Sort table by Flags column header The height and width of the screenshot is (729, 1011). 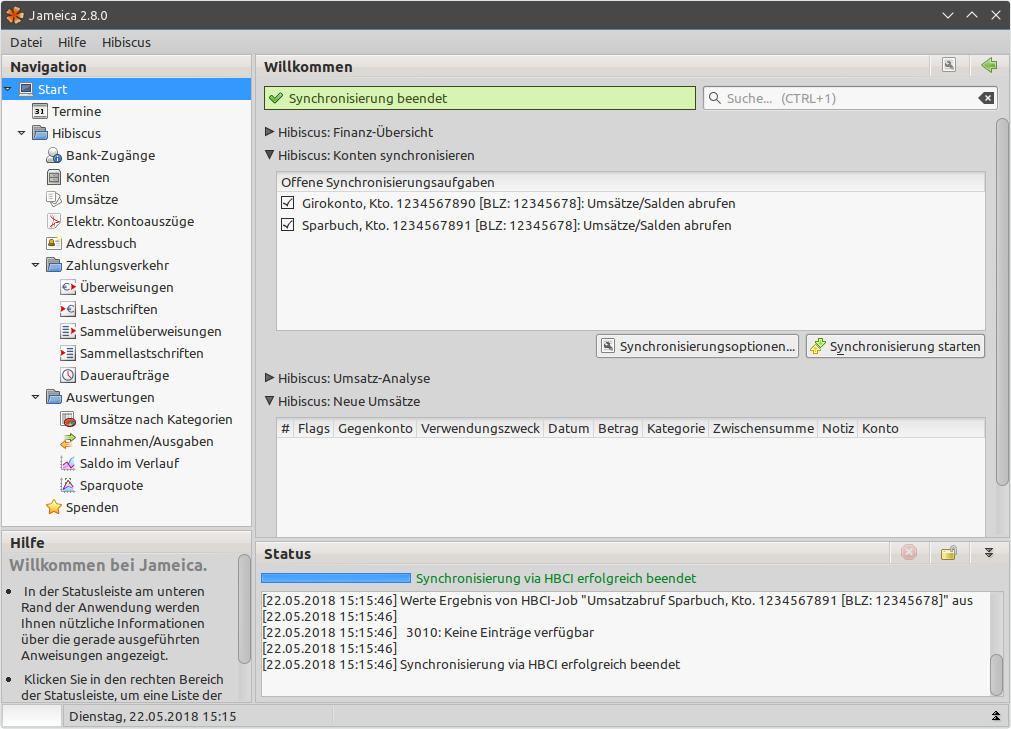pos(314,428)
